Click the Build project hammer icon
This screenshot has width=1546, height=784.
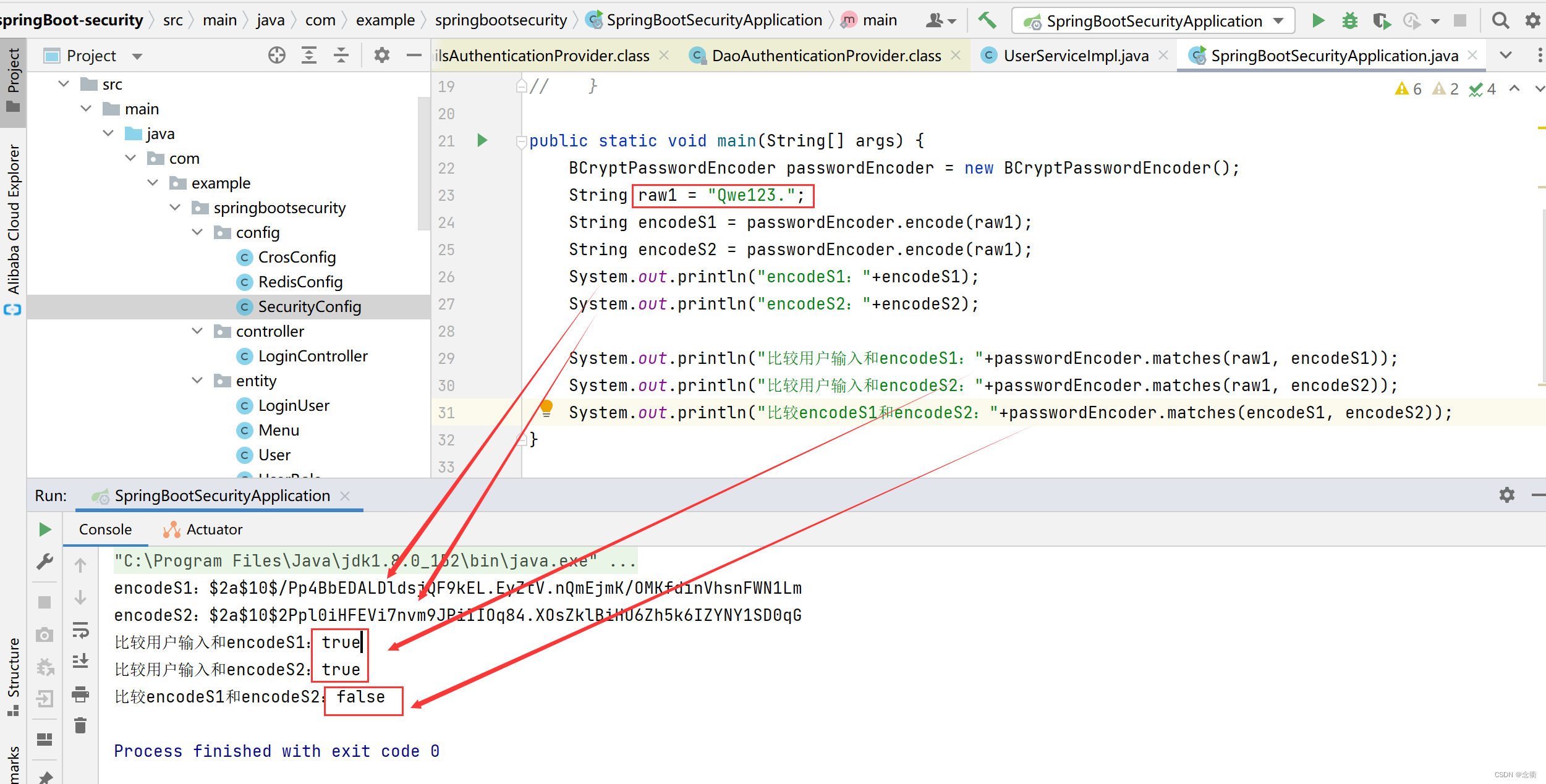tap(987, 20)
